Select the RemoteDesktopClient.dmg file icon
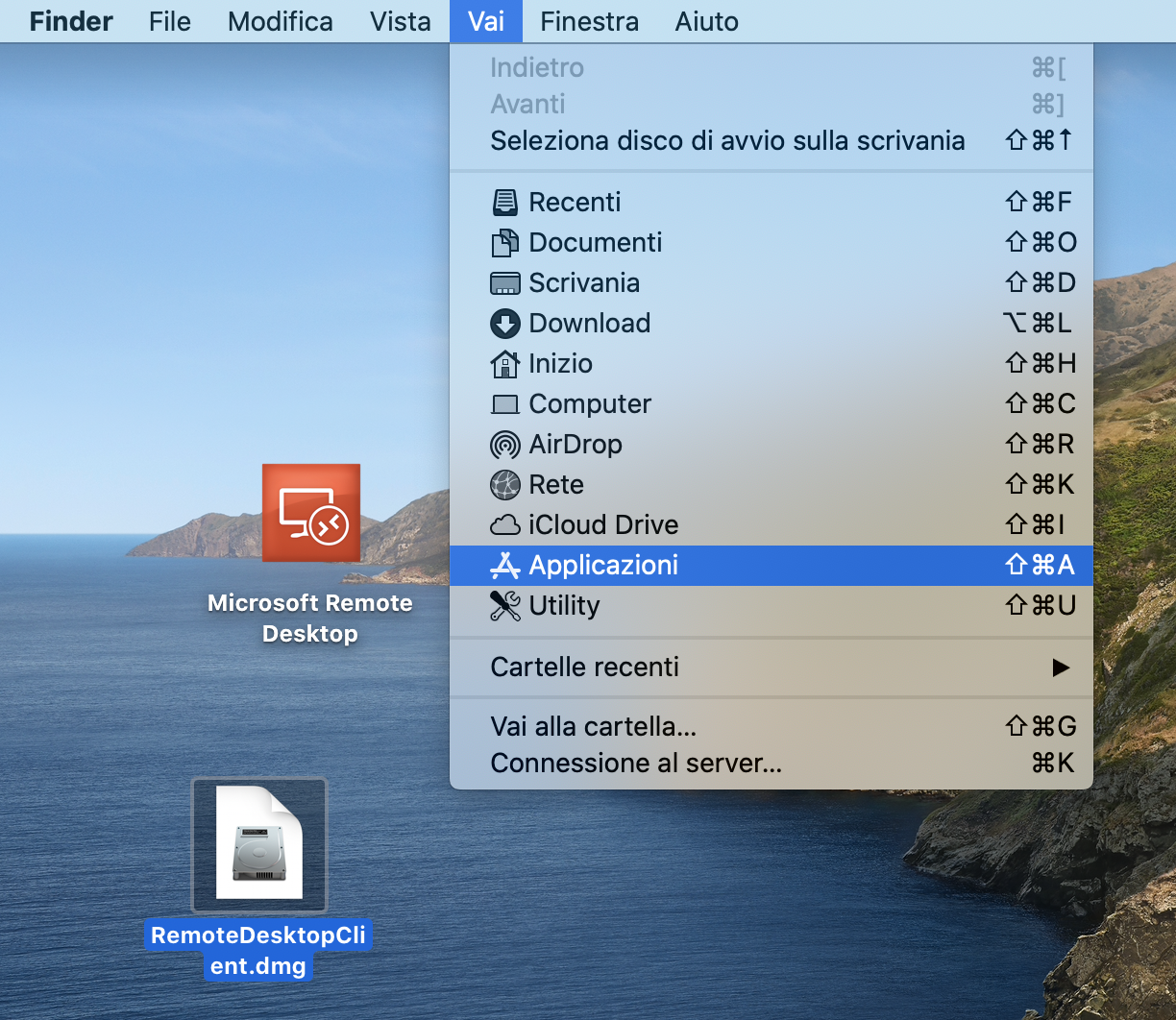The image size is (1176, 1020). [259, 843]
